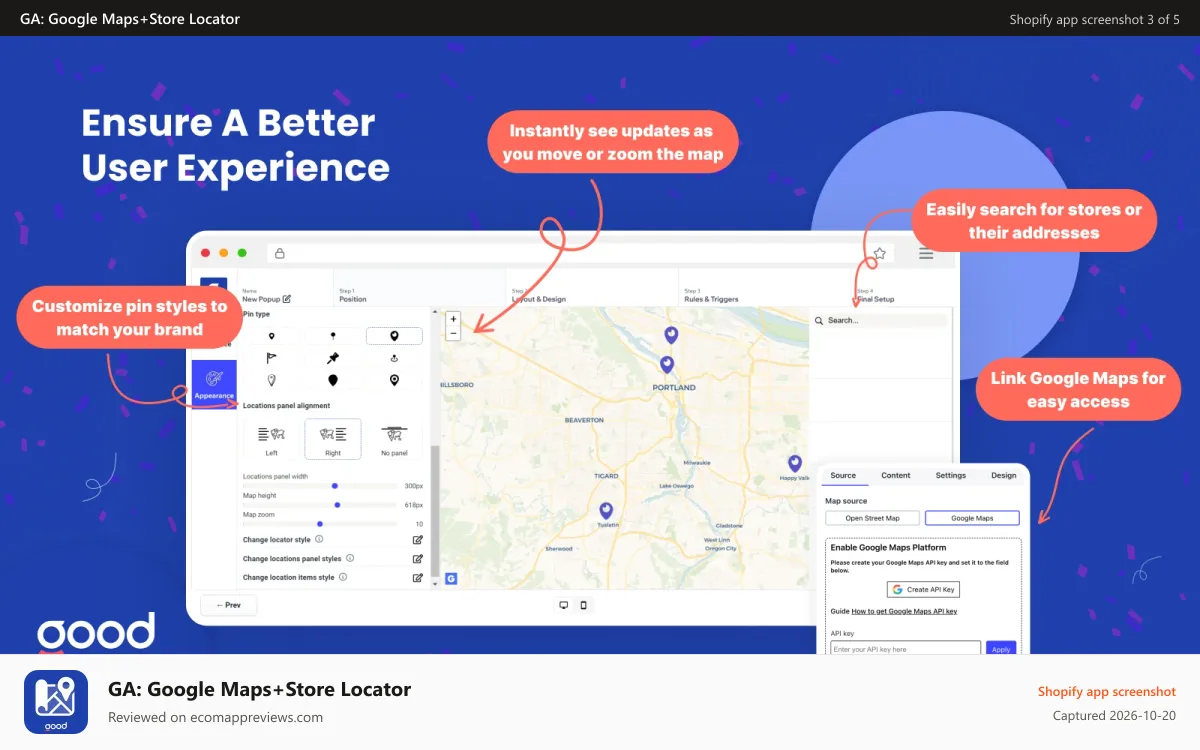Click the search magnifier icon in locations panel

(x=819, y=321)
